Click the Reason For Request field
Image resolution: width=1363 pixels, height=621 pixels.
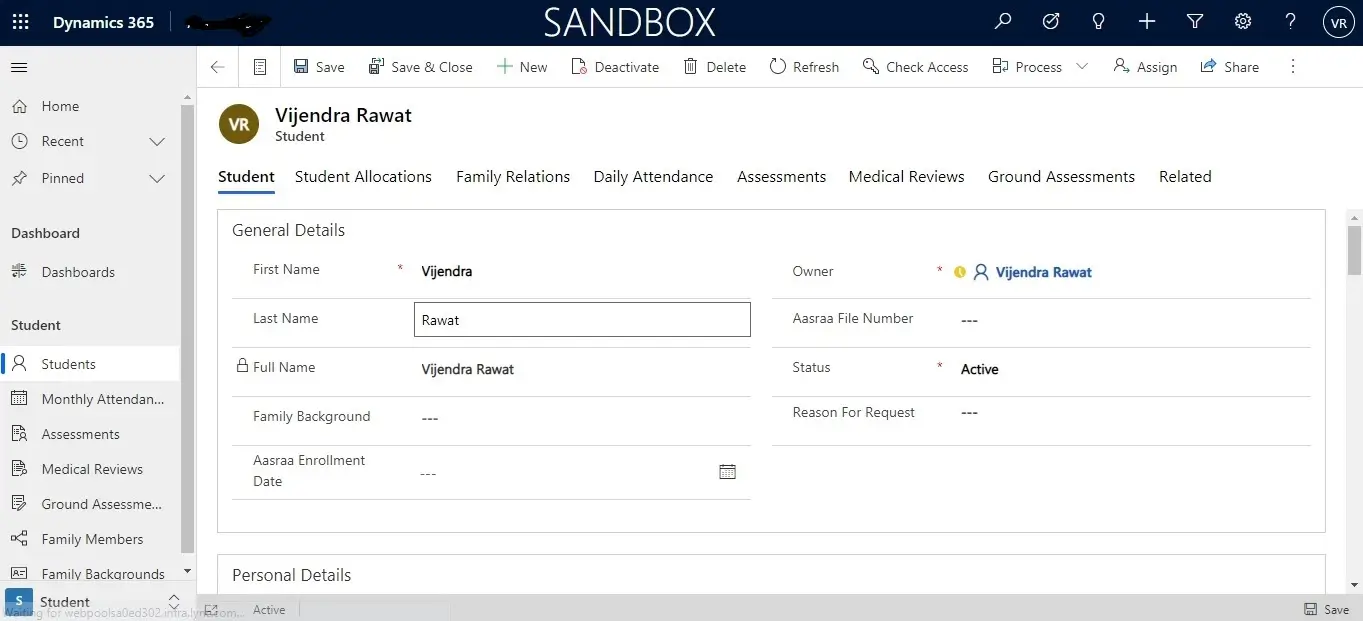[x=1130, y=413]
